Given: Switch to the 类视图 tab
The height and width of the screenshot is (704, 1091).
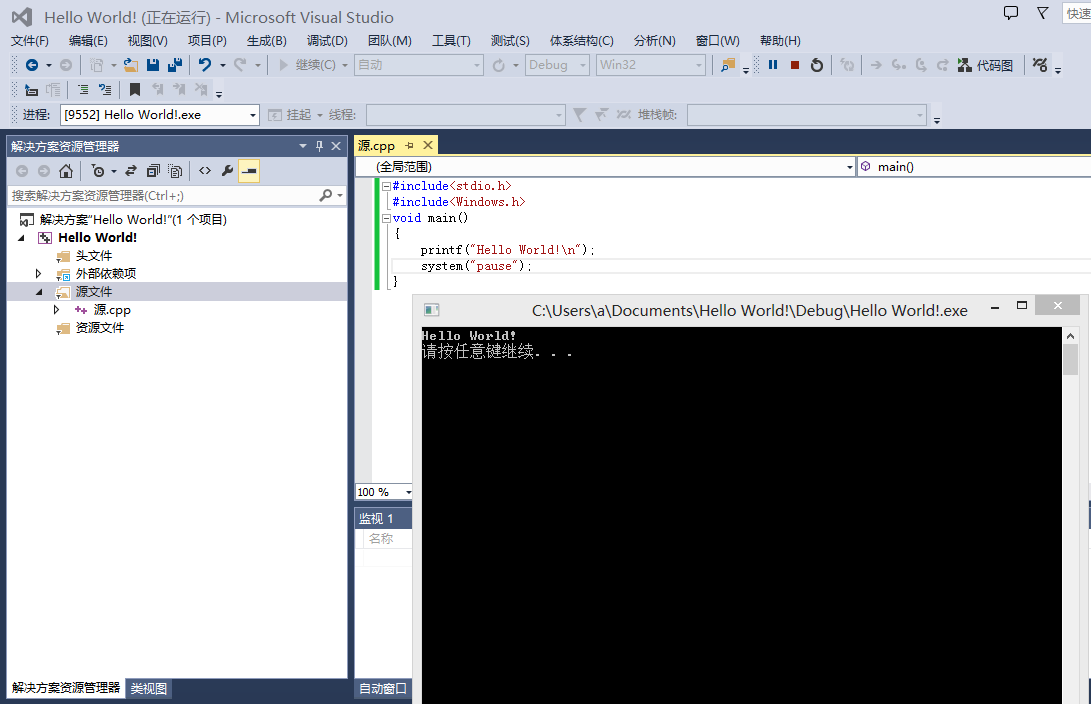Looking at the screenshot, I should (149, 689).
